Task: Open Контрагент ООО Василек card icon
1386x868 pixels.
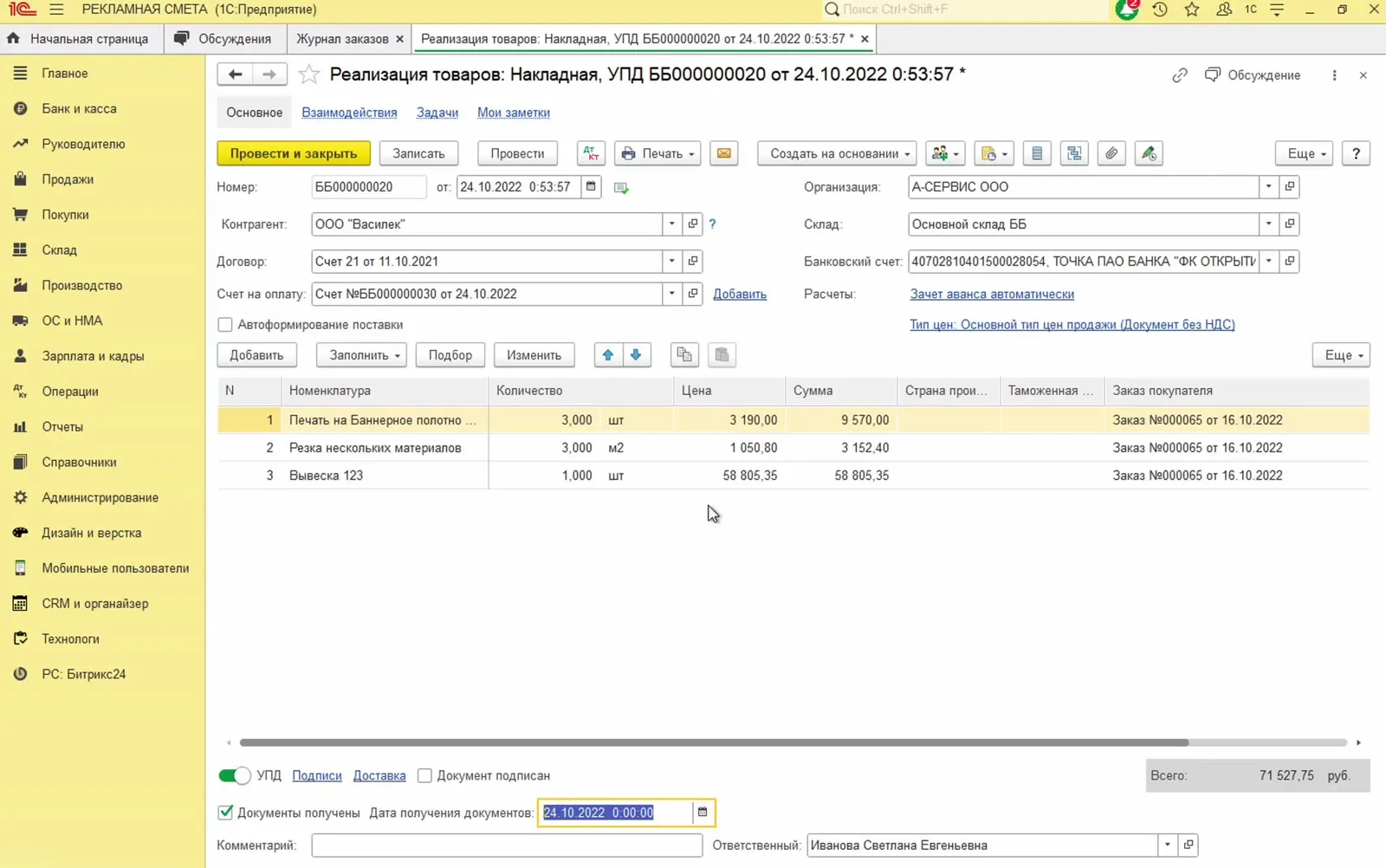Action: (693, 224)
